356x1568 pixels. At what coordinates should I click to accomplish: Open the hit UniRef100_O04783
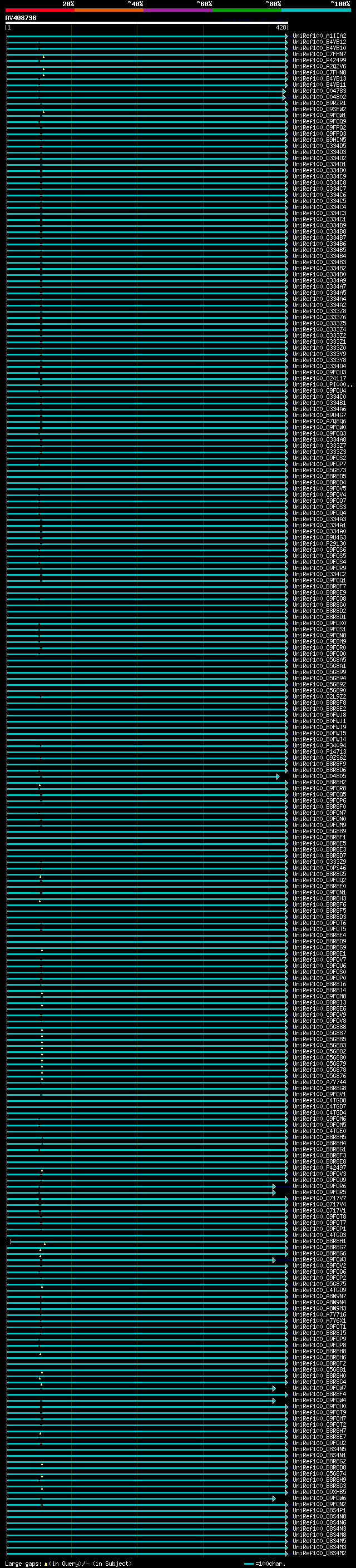coord(319,91)
